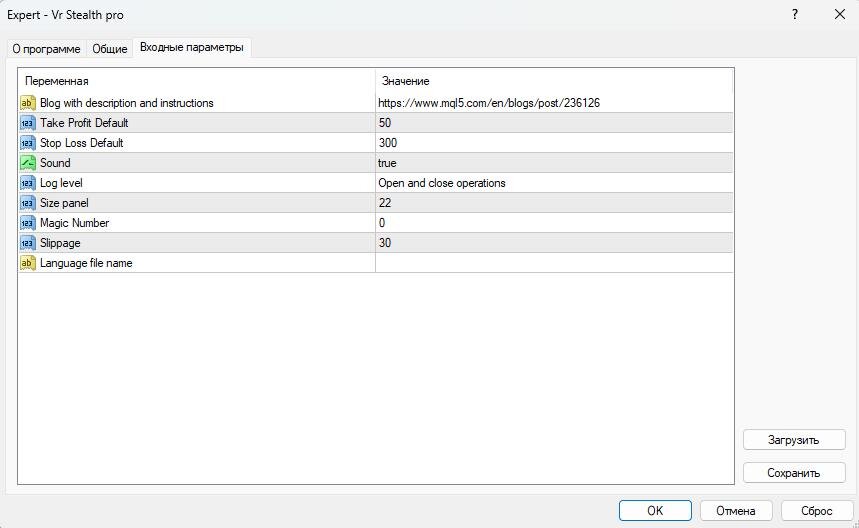Switch to the 'О программе' tab
859x528 pixels.
pyautogui.click(x=47, y=49)
